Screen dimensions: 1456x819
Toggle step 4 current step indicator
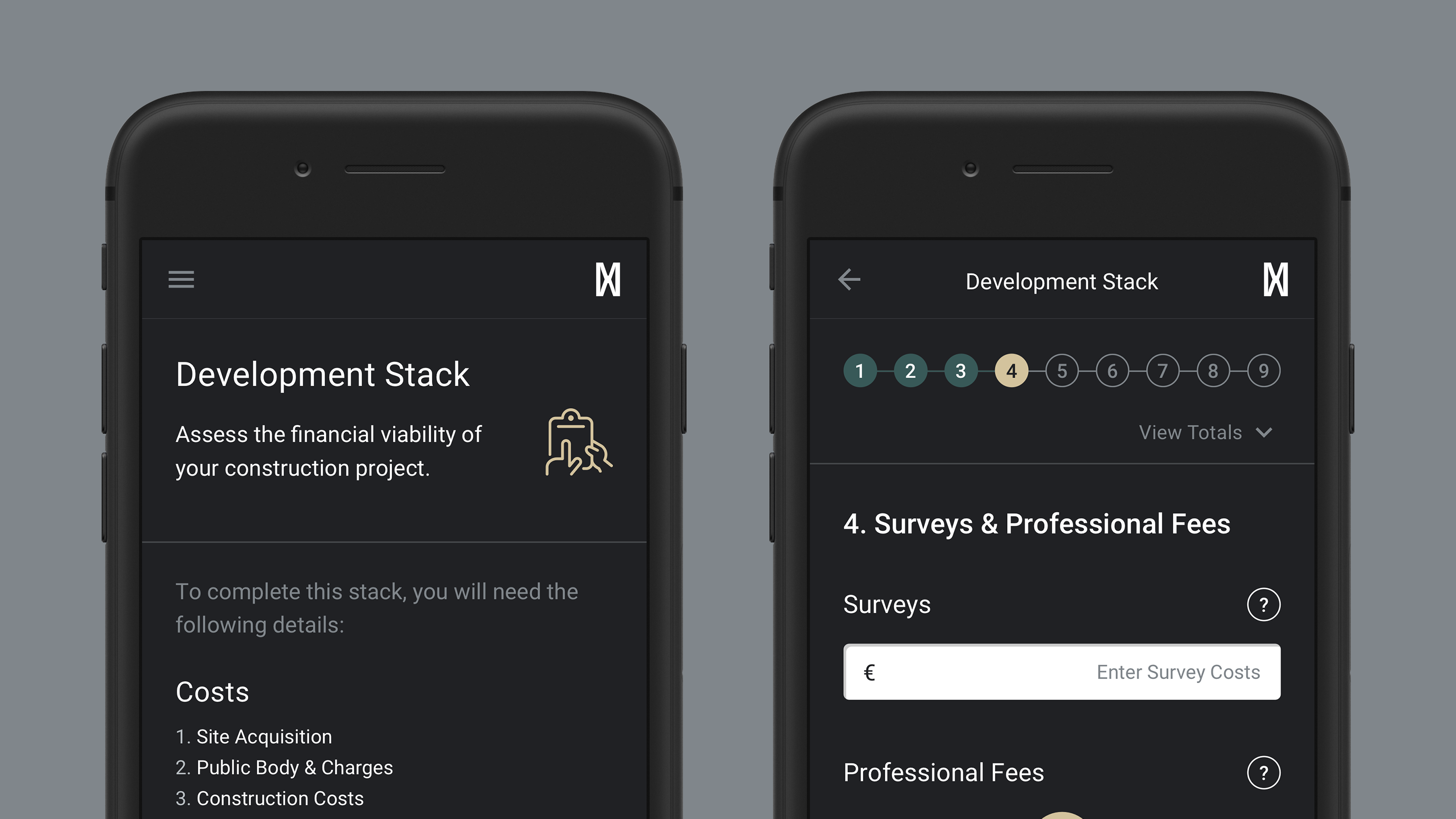(1011, 371)
